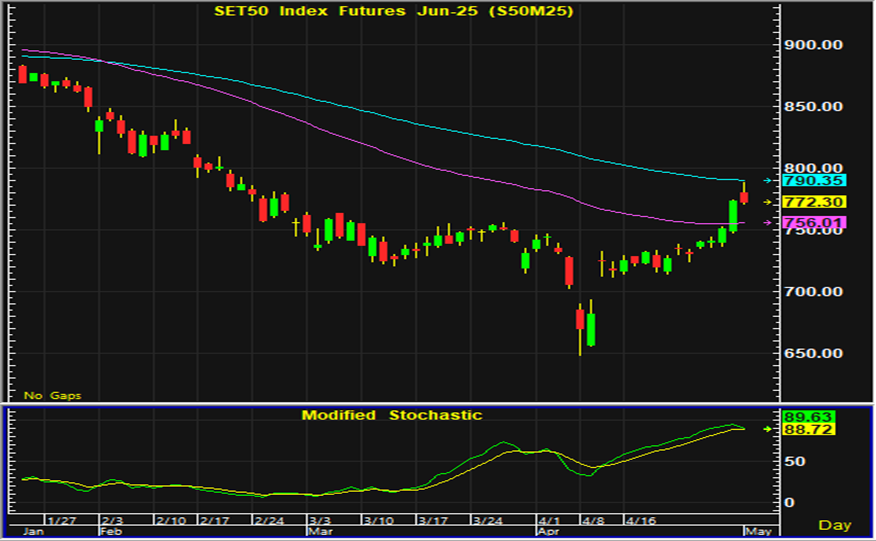Click the Feb month label
This screenshot has width=876, height=541.
pos(111,531)
